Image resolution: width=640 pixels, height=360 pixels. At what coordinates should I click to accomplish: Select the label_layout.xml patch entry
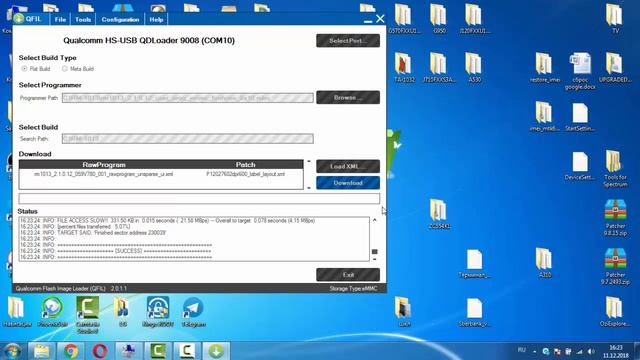(x=245, y=174)
